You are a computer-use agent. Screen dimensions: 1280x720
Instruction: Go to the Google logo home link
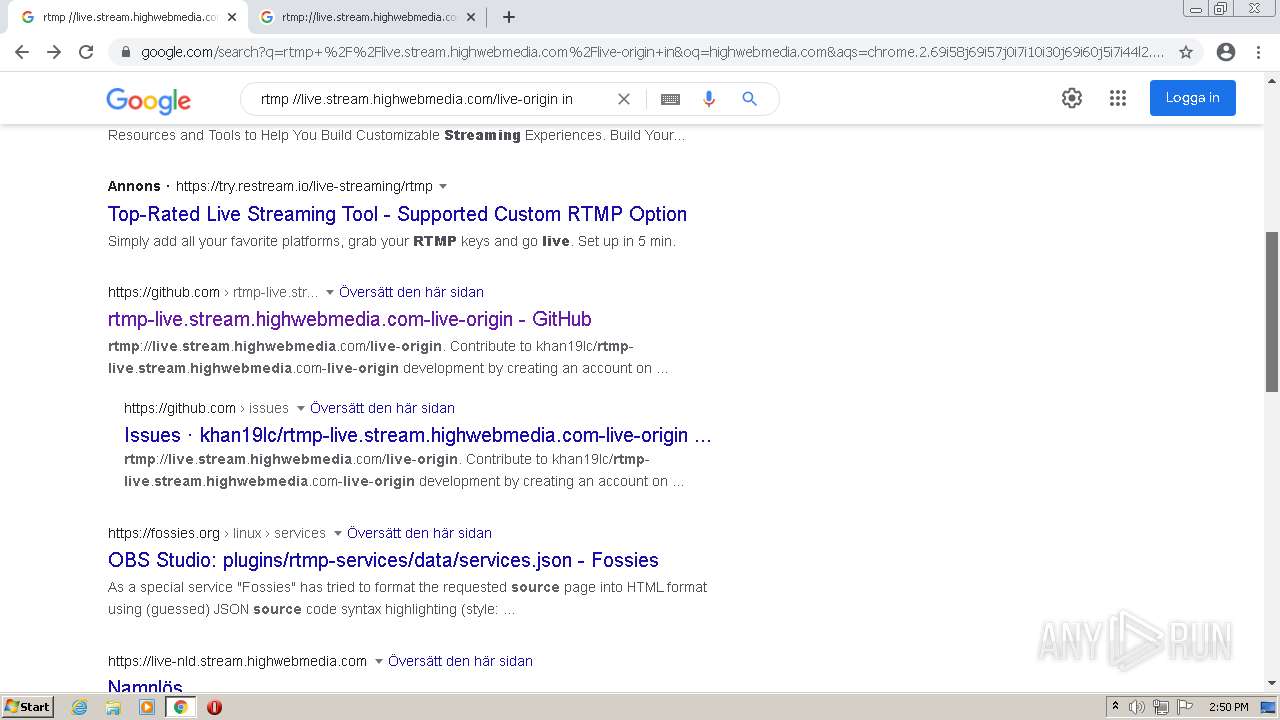[x=148, y=100]
